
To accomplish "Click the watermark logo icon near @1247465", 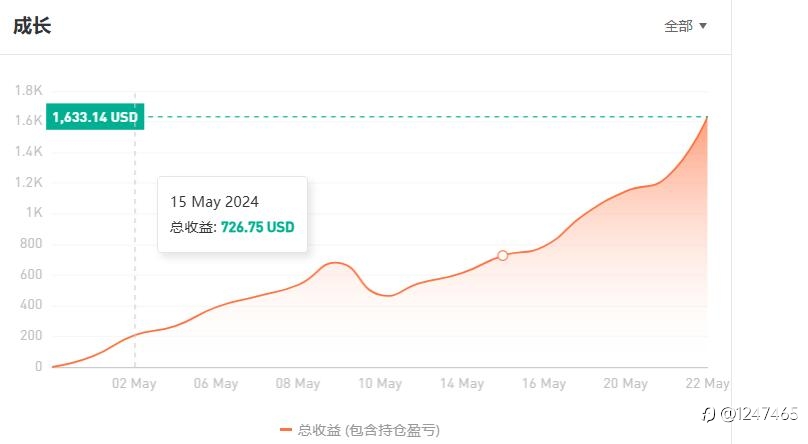I will tap(709, 414).
